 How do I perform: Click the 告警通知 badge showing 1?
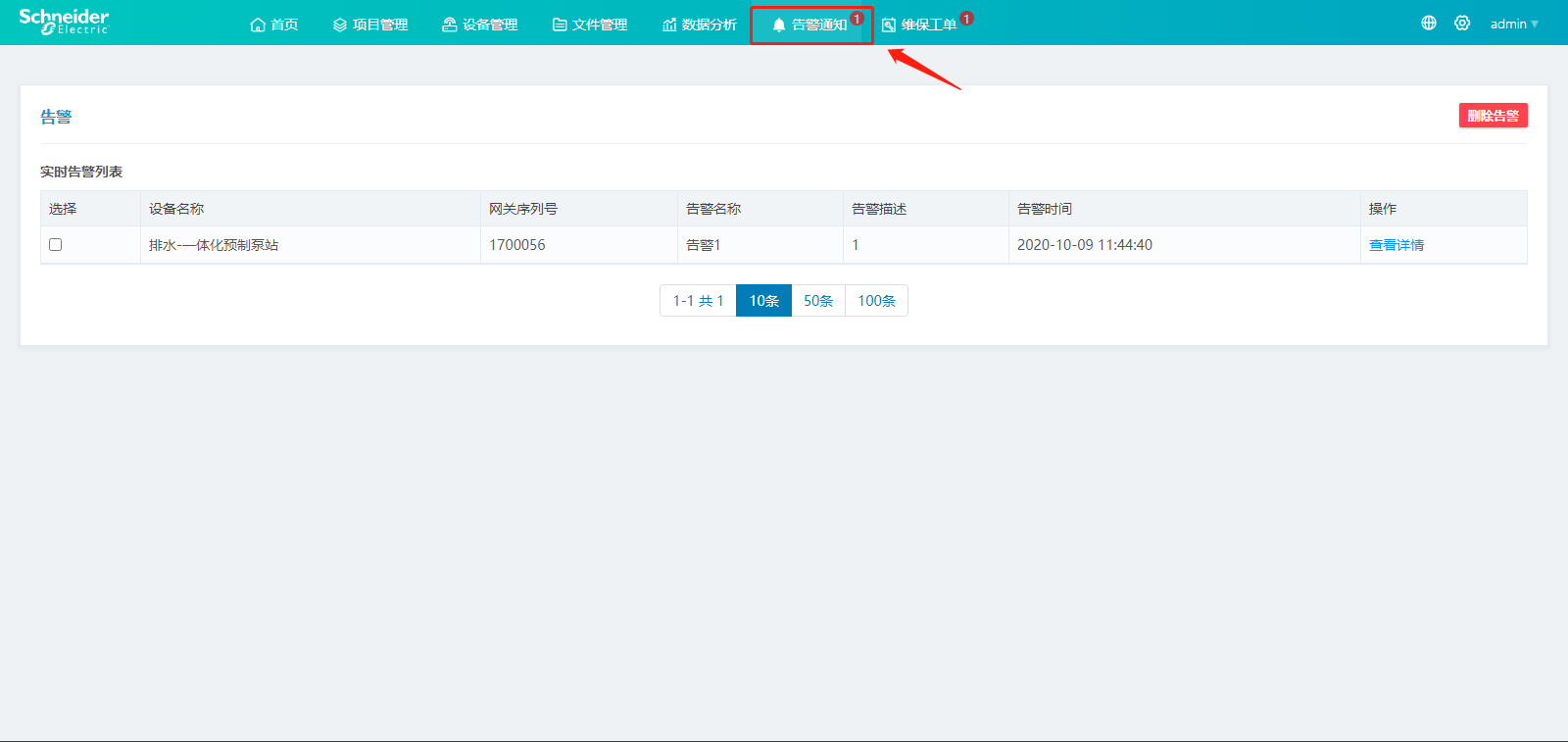[x=857, y=19]
